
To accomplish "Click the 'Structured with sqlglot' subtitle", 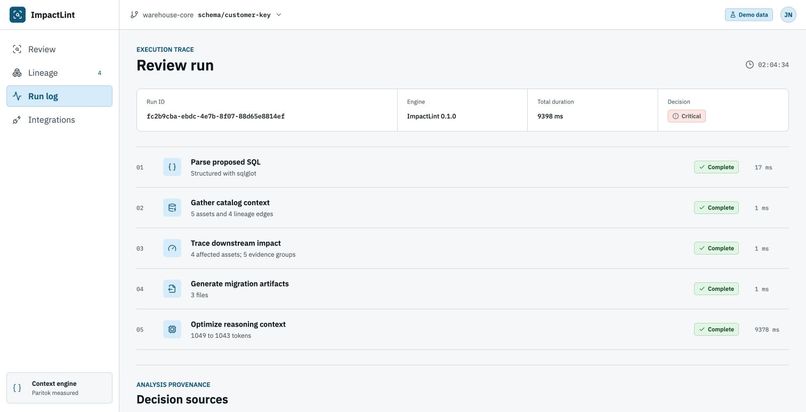I will click(x=224, y=174).
